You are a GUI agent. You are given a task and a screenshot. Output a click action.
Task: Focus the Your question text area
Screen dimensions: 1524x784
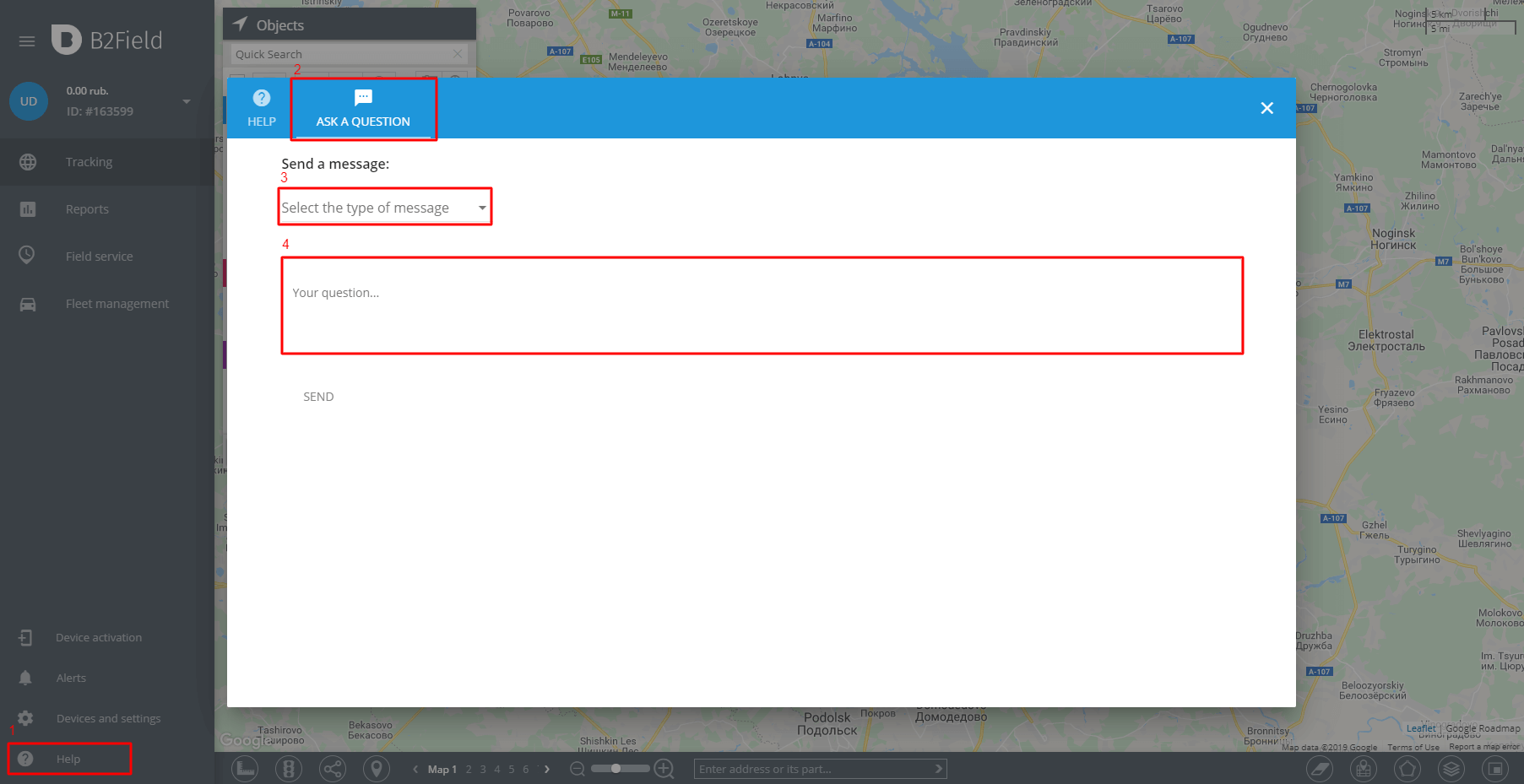(762, 305)
